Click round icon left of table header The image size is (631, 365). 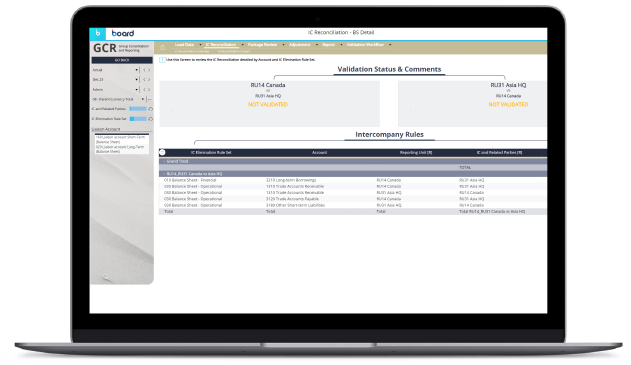click(162, 153)
